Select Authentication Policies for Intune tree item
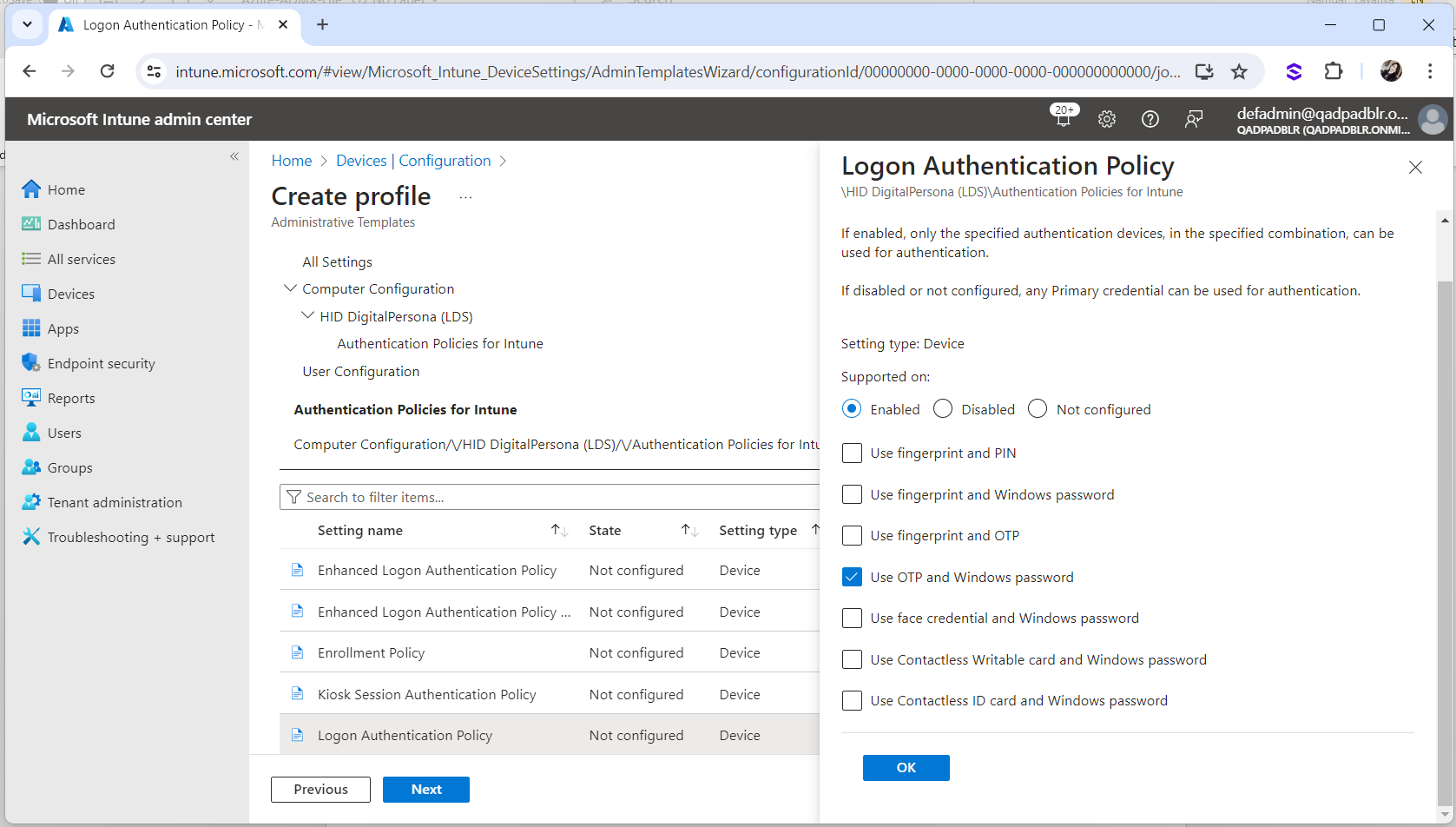Image resolution: width=1456 pixels, height=827 pixels. point(440,343)
